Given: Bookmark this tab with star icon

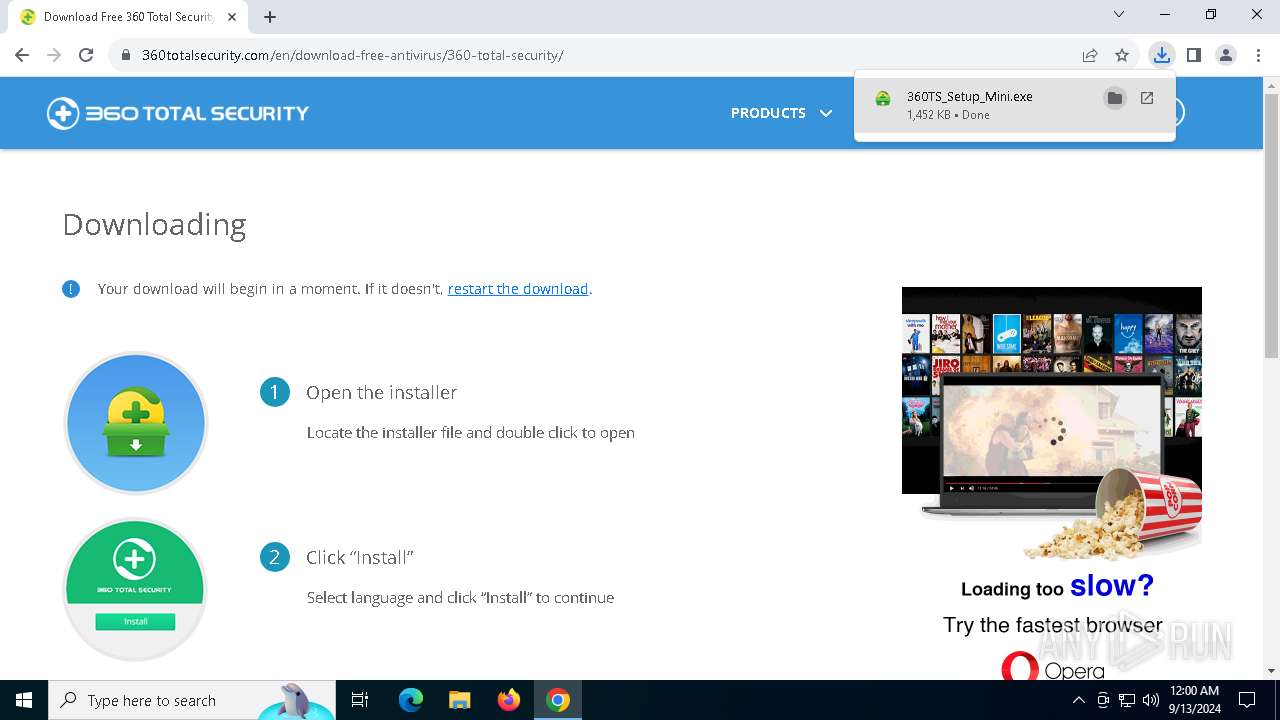Looking at the screenshot, I should [1122, 55].
